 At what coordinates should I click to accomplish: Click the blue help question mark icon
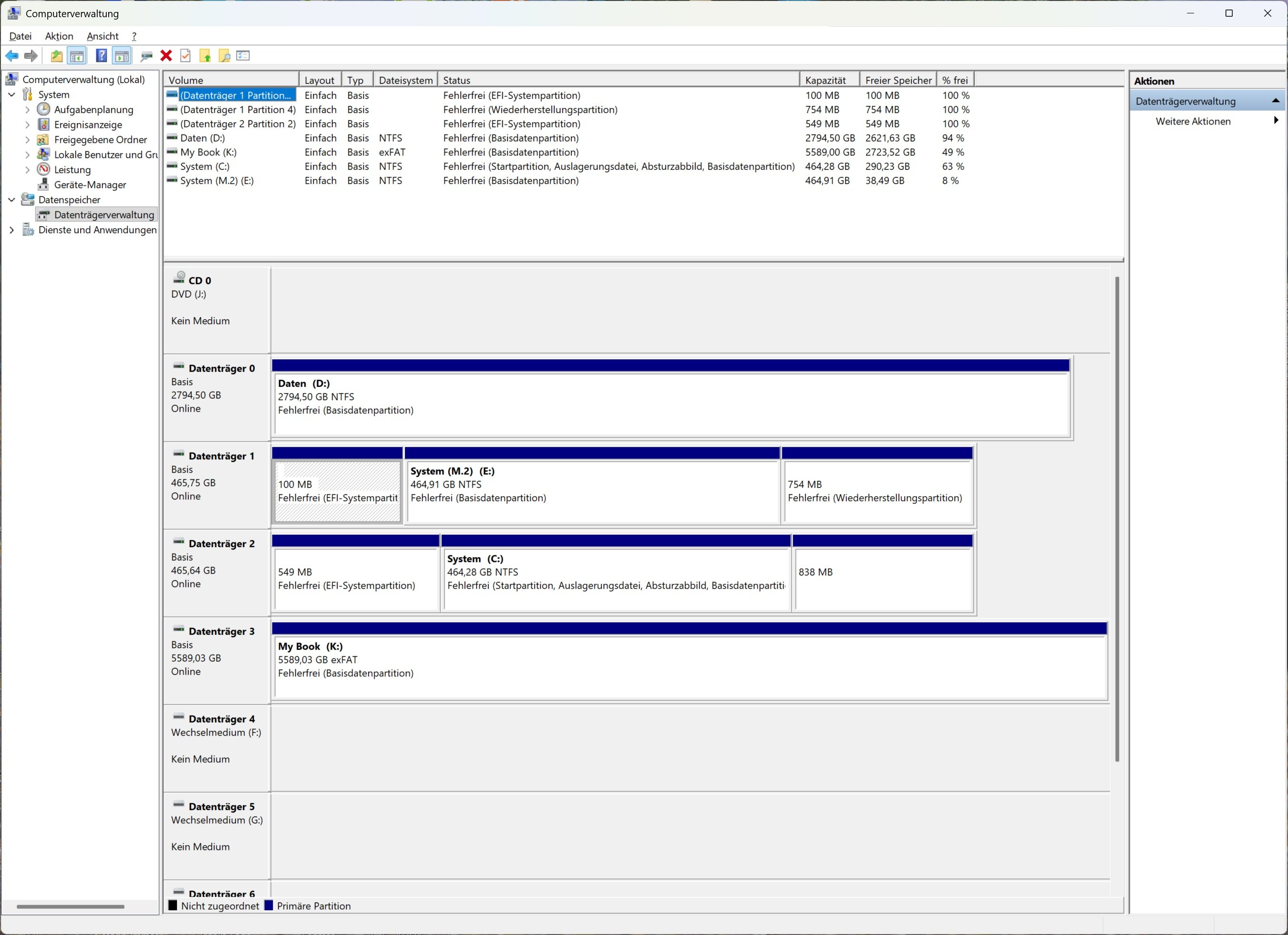pyautogui.click(x=101, y=56)
